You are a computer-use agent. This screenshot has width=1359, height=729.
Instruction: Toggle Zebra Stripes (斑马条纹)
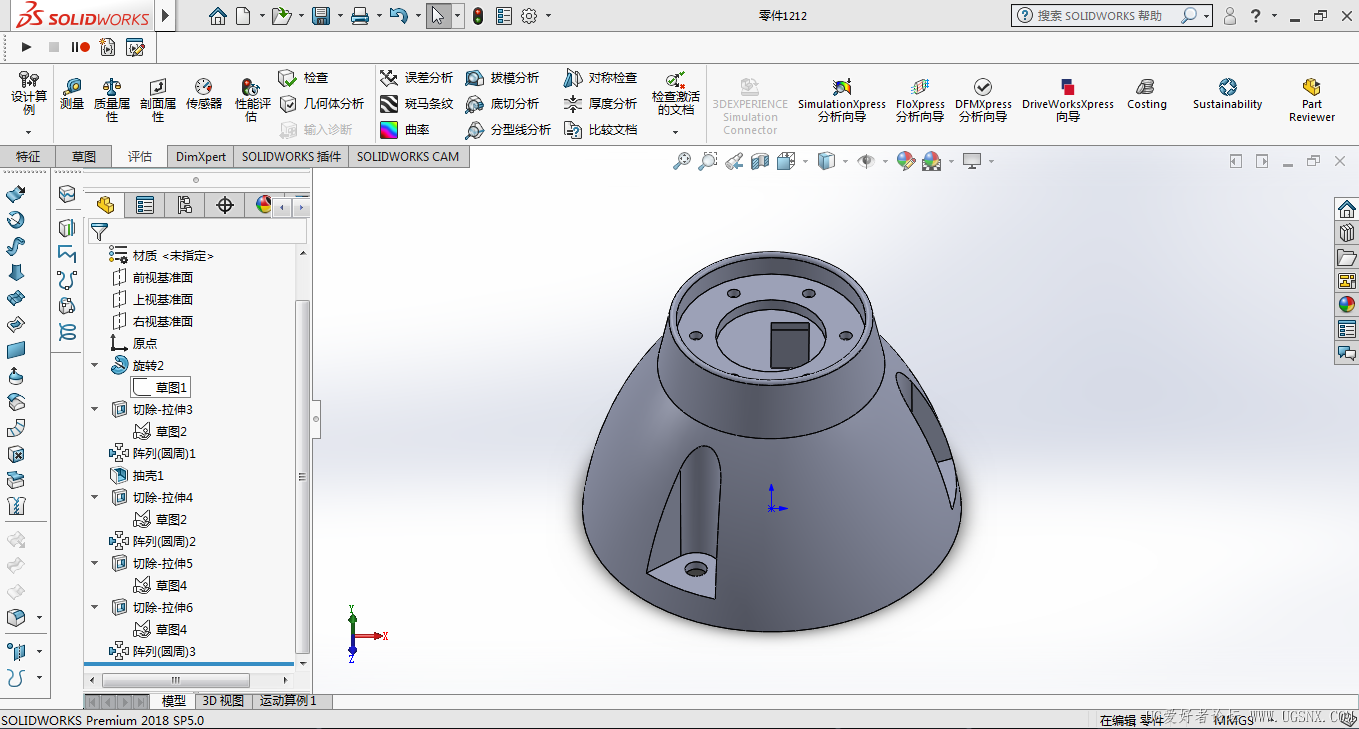[417, 104]
